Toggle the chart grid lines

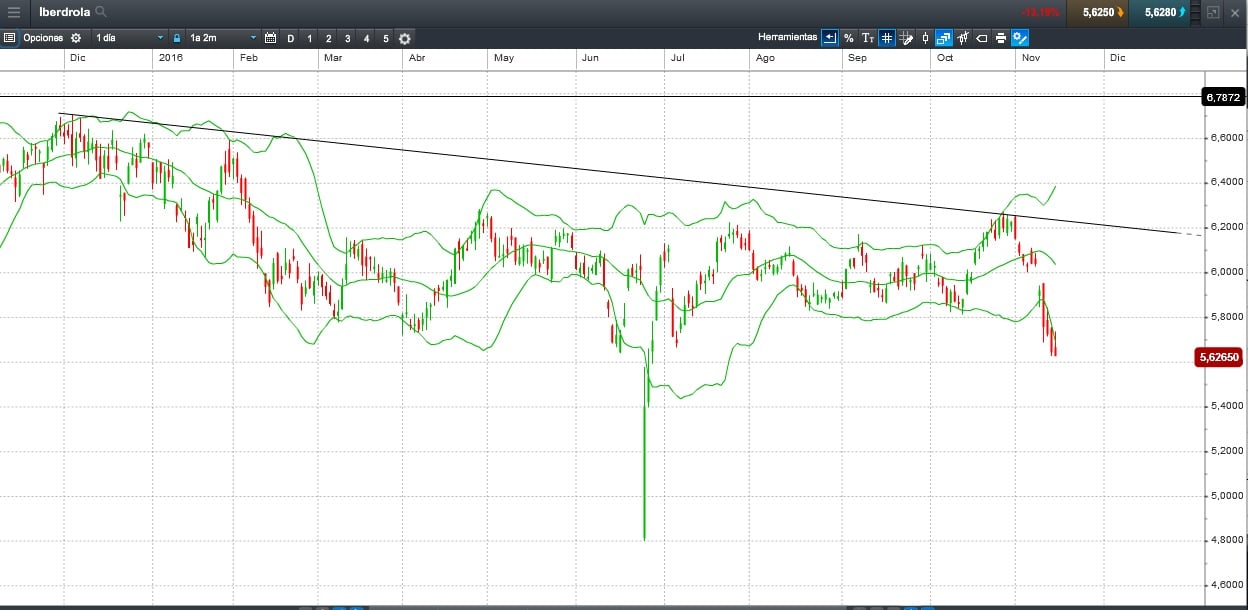tap(887, 38)
